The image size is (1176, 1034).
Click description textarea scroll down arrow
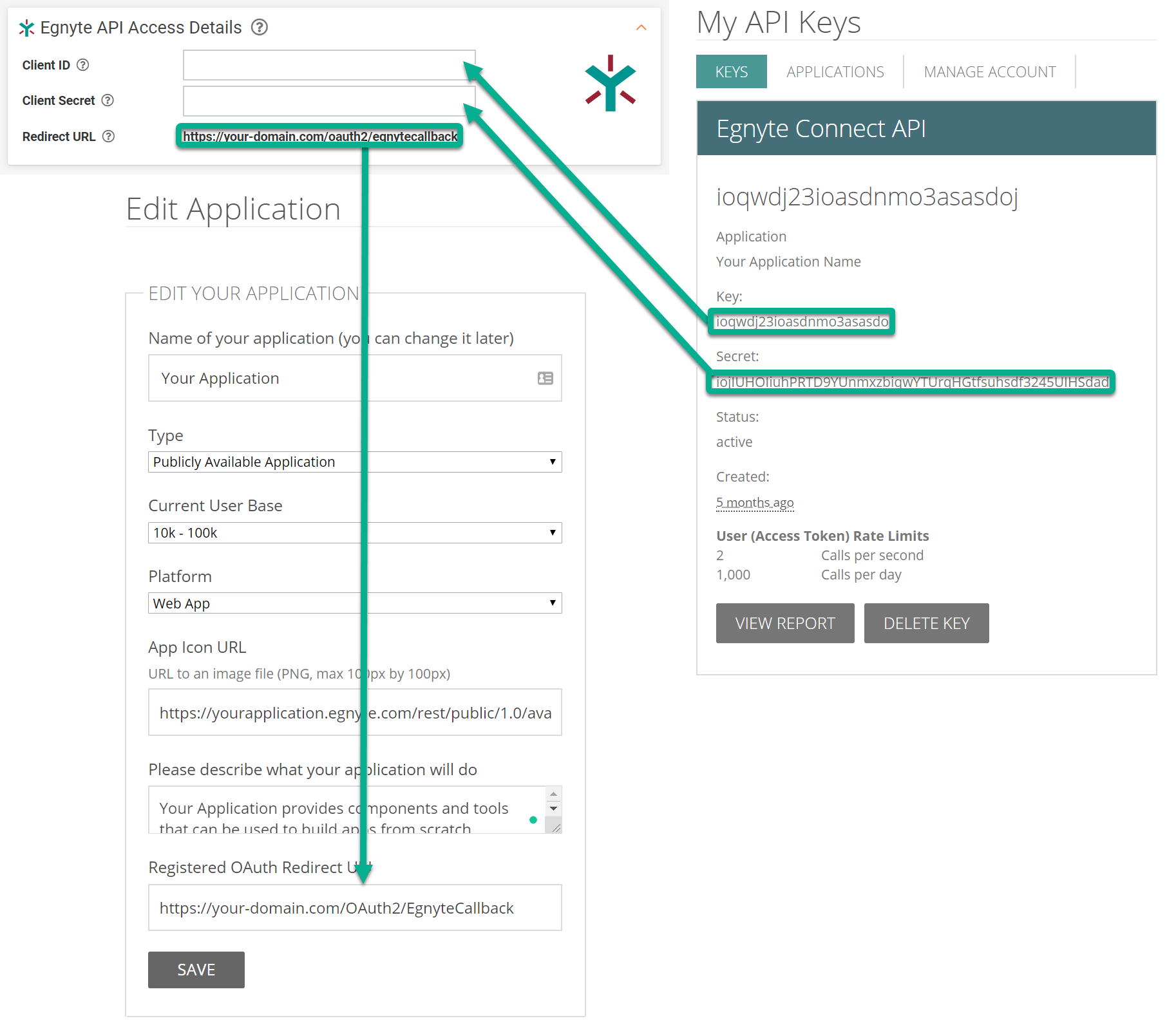553,809
